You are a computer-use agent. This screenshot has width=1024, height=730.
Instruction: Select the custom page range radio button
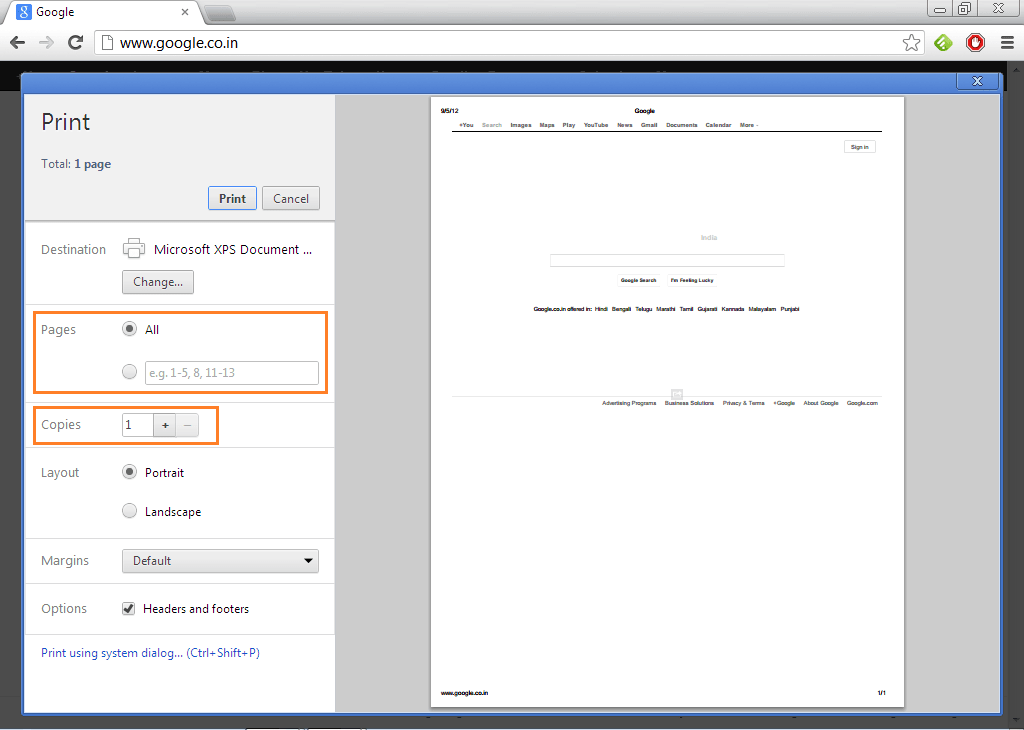coord(129,372)
